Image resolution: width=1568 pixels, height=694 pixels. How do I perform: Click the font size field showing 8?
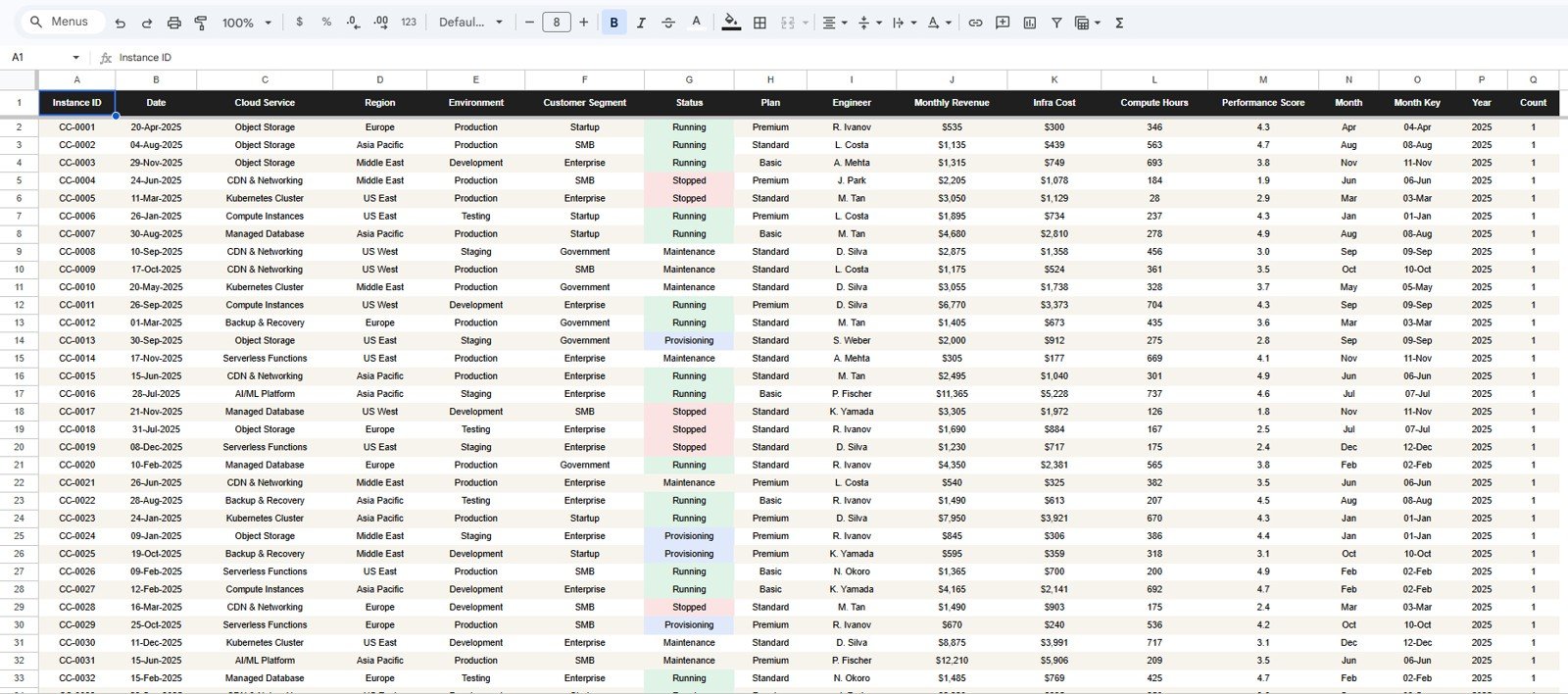(x=557, y=22)
